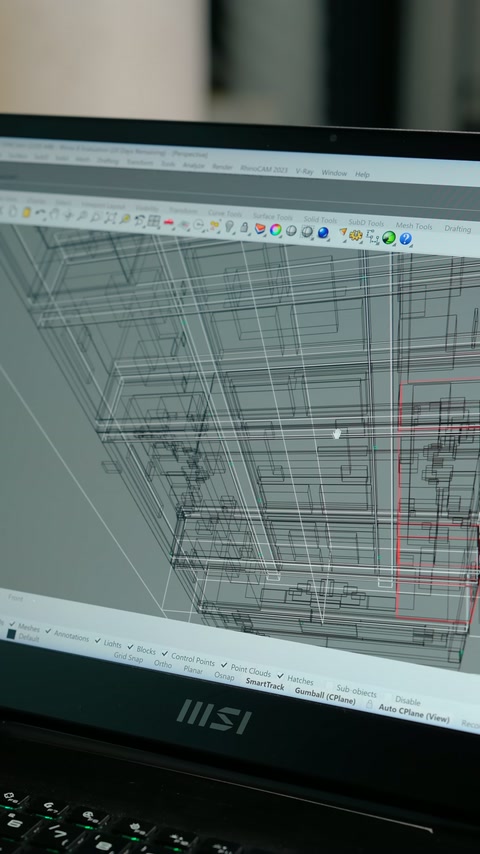Switch to the Front viewport tab

click(x=15, y=598)
